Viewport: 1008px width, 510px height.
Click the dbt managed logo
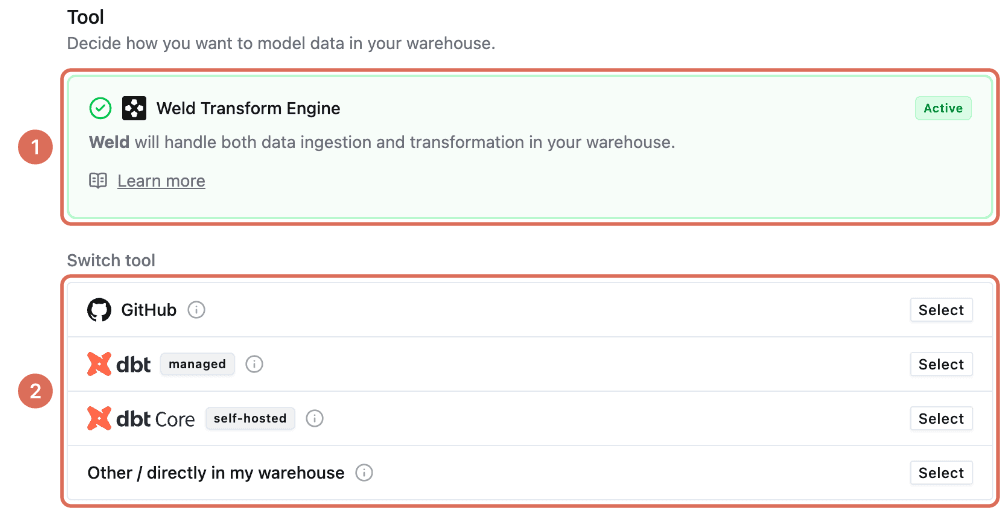pos(119,364)
